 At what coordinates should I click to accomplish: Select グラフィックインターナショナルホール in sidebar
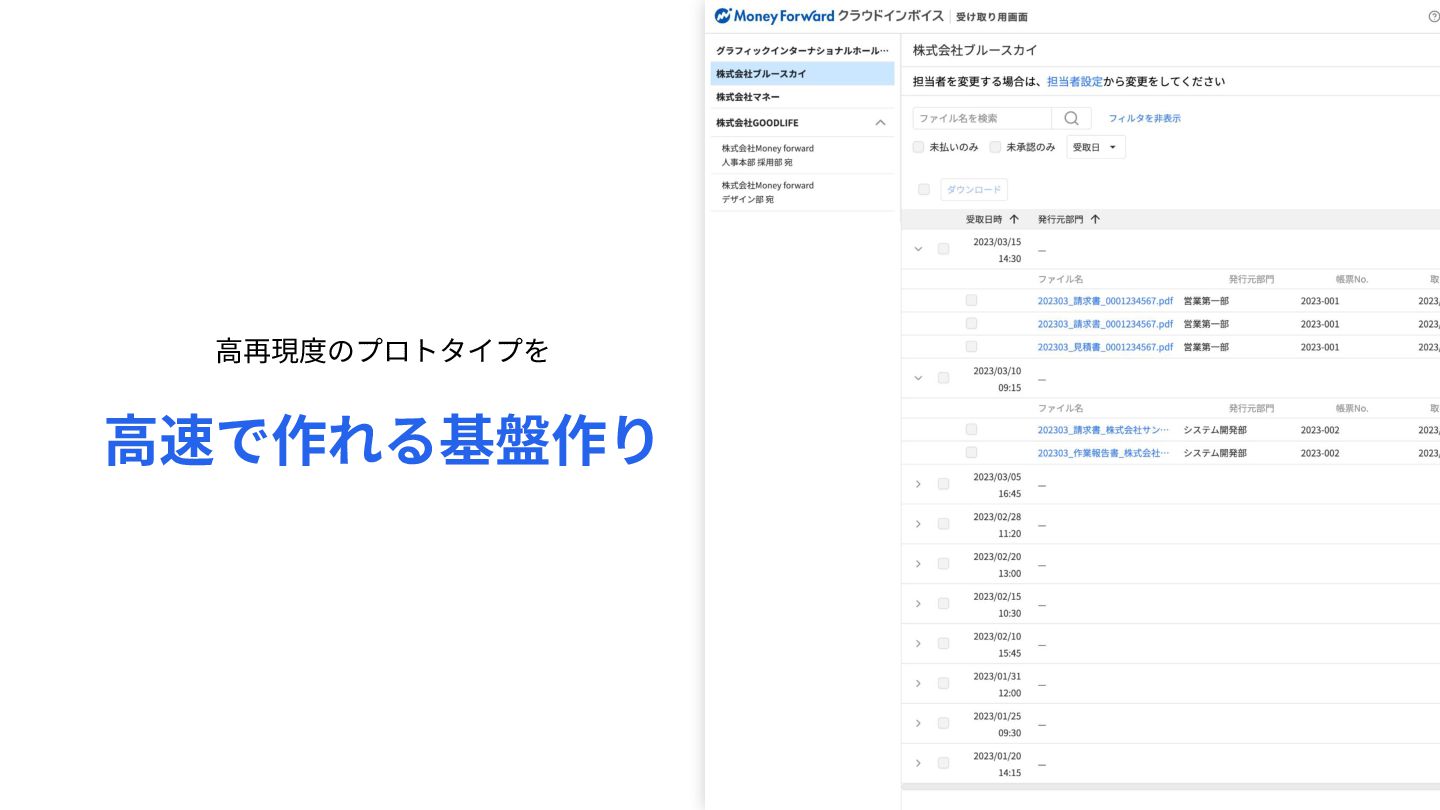coord(802,50)
